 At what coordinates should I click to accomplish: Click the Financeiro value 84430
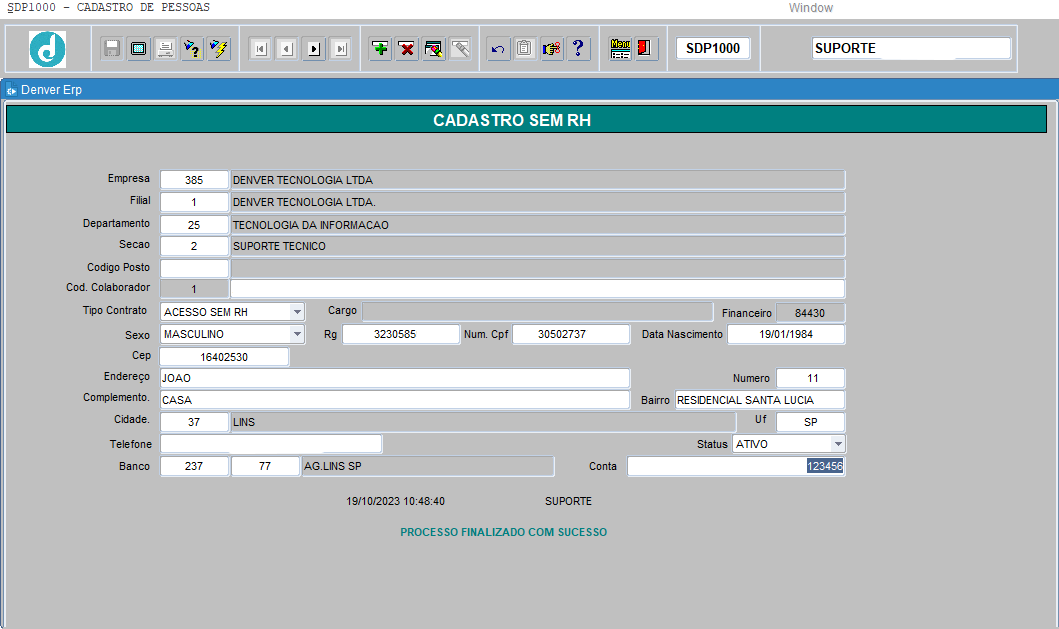(x=810, y=313)
